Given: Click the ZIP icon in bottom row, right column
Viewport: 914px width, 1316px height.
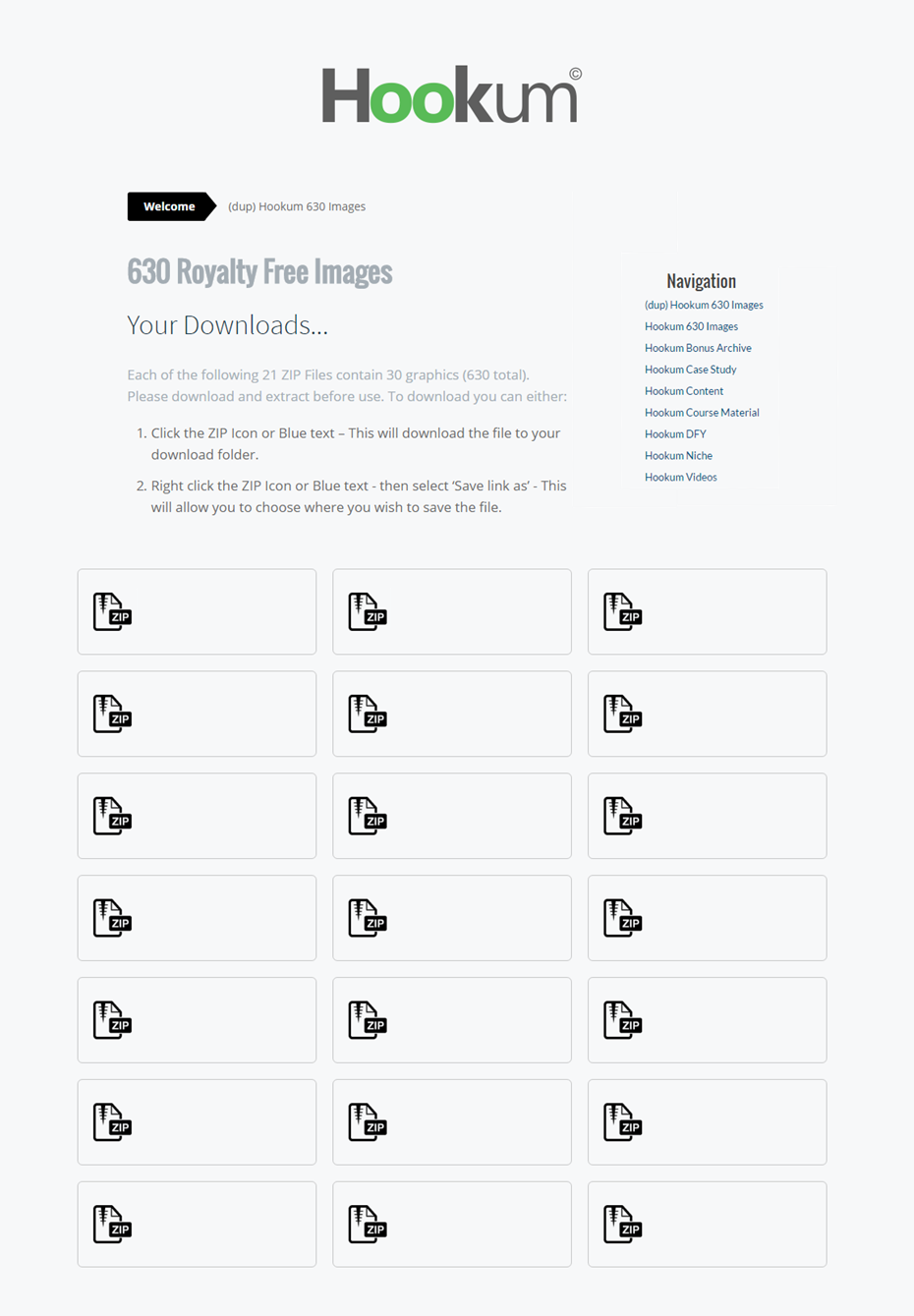Looking at the screenshot, I should point(623,1225).
